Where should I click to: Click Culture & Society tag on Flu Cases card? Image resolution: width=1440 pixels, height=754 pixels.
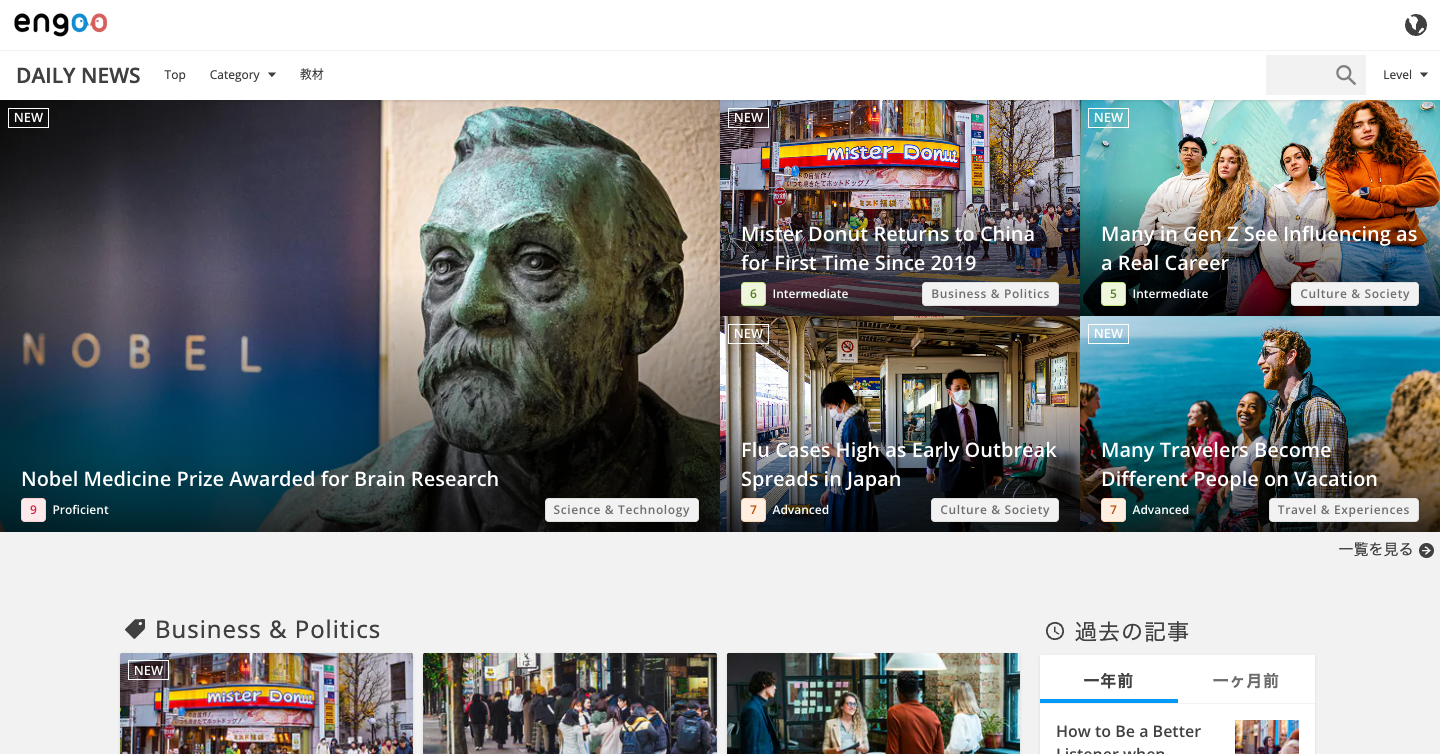point(995,510)
